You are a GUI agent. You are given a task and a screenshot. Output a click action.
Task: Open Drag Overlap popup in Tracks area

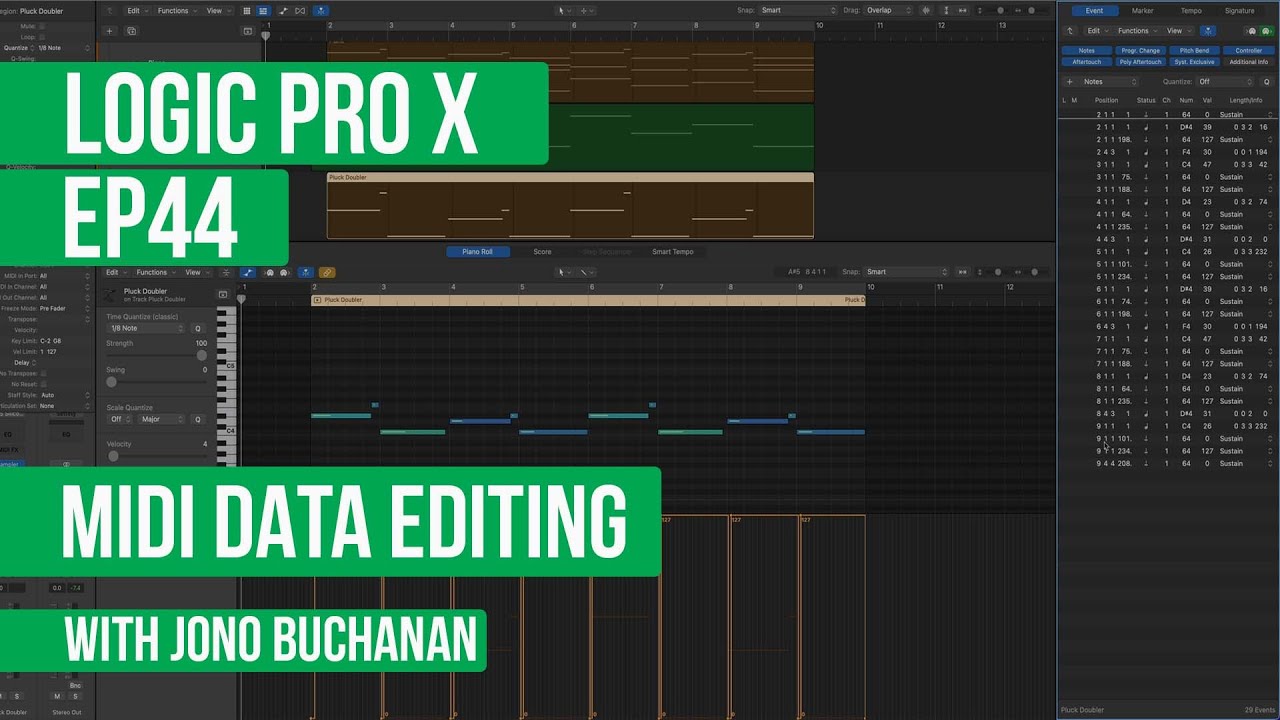tap(887, 11)
